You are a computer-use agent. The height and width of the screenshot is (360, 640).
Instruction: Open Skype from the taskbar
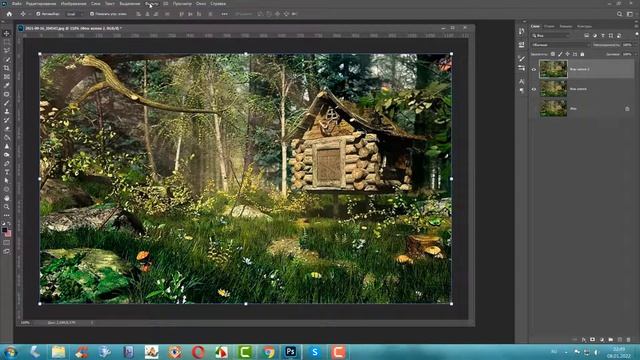click(314, 351)
